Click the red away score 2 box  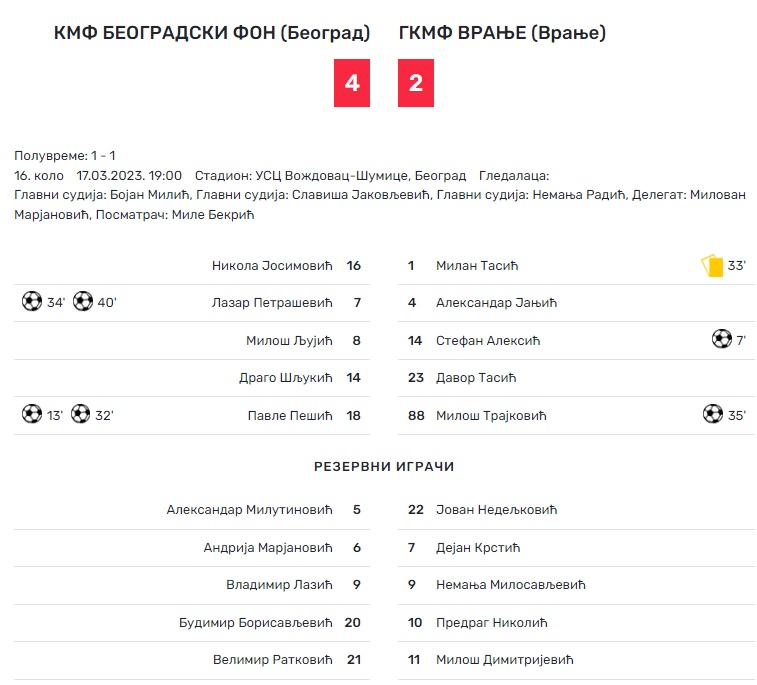tap(416, 83)
